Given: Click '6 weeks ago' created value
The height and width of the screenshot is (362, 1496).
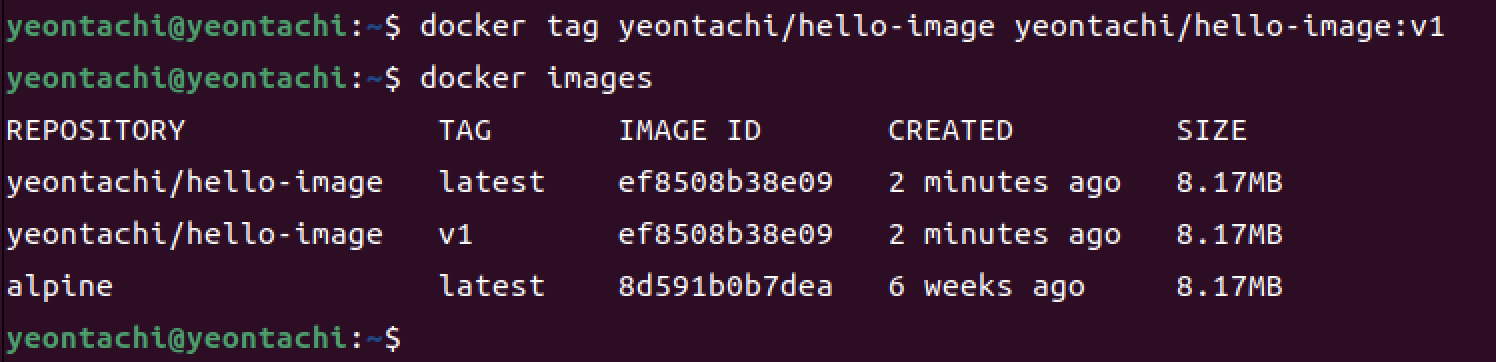Looking at the screenshot, I should click(x=986, y=287).
